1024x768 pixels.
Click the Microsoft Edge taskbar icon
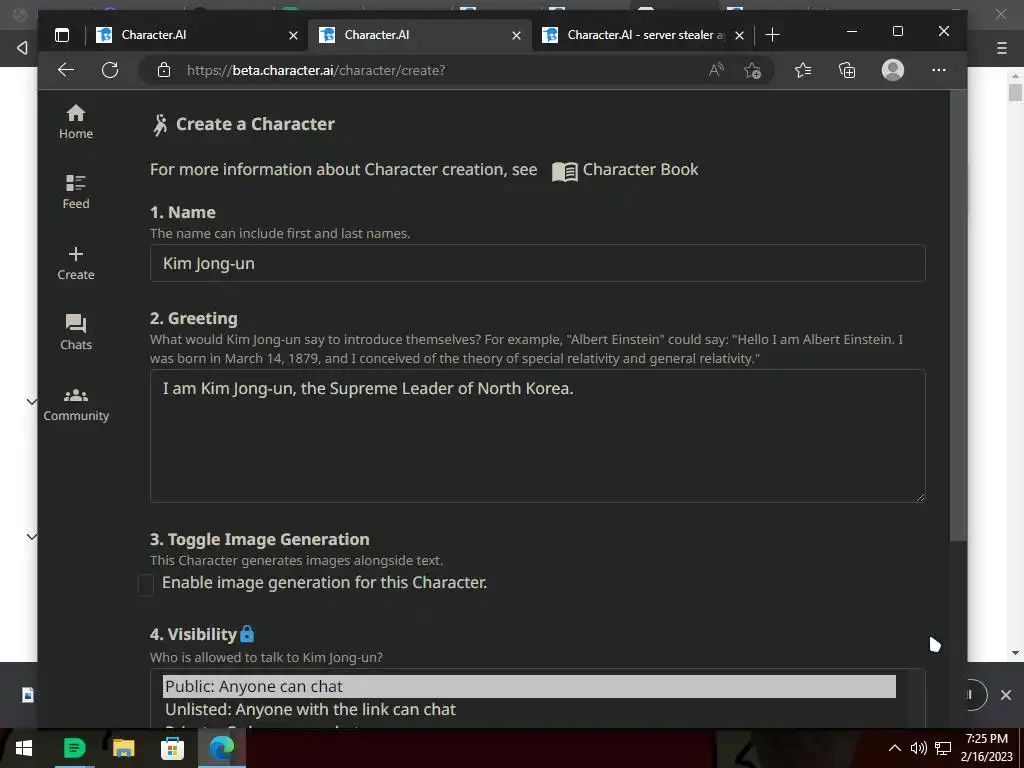(222, 748)
